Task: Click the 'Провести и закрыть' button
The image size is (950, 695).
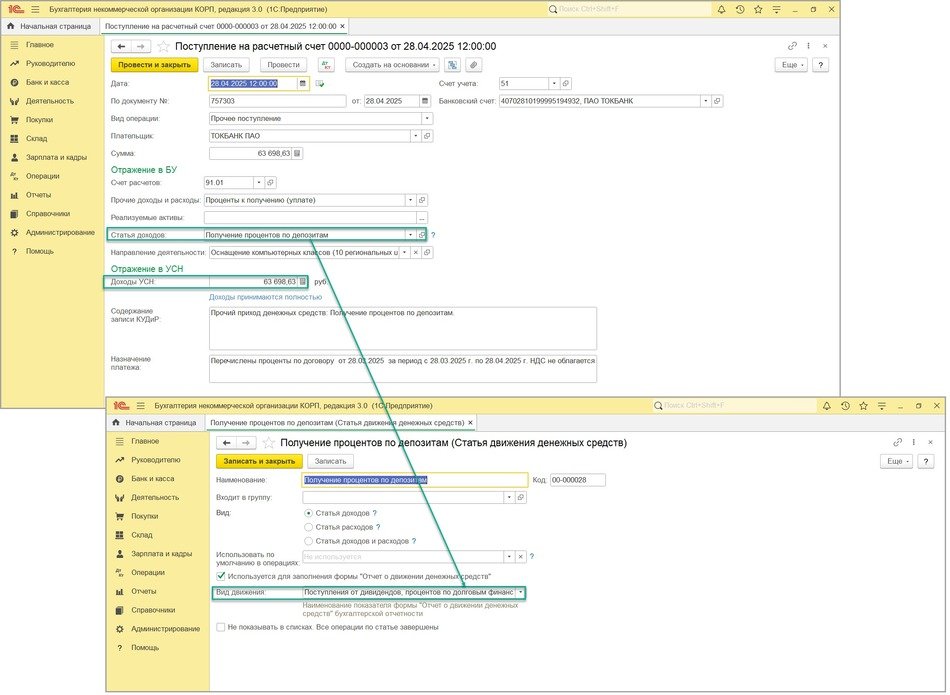Action: point(154,65)
